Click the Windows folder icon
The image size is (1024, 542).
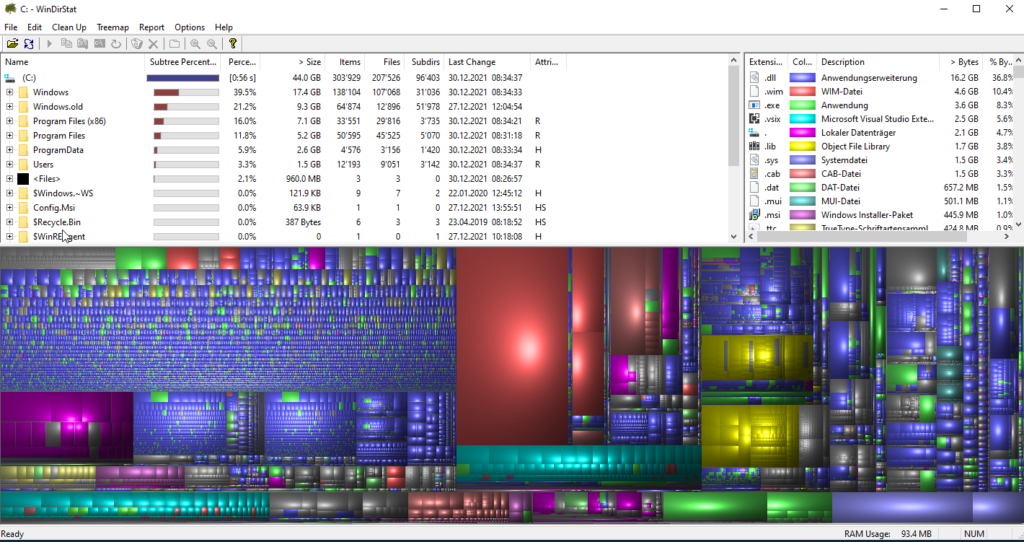pos(24,92)
